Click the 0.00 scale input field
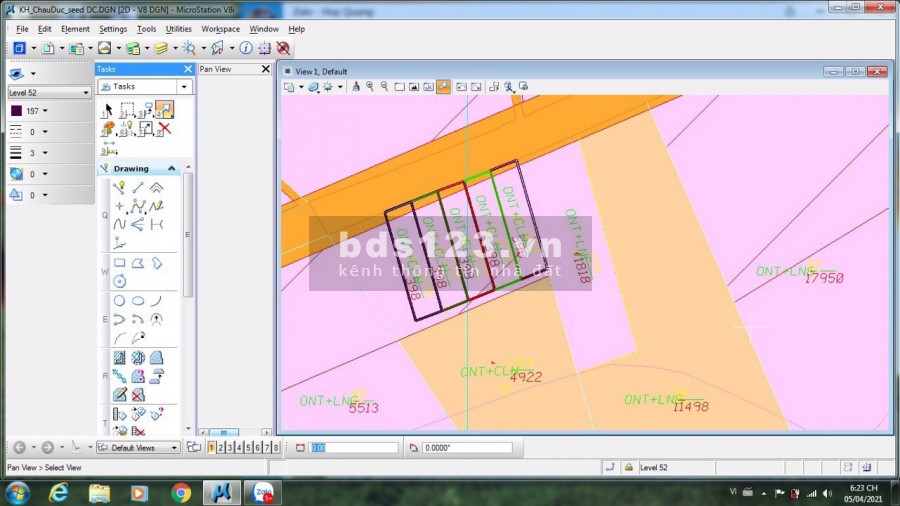Screen dimensions: 900x506 point(354,447)
